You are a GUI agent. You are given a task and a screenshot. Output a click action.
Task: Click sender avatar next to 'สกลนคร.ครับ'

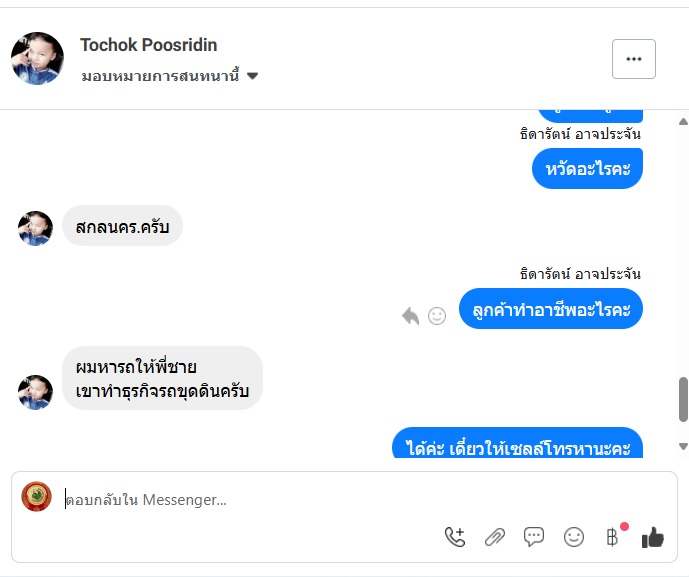35,228
